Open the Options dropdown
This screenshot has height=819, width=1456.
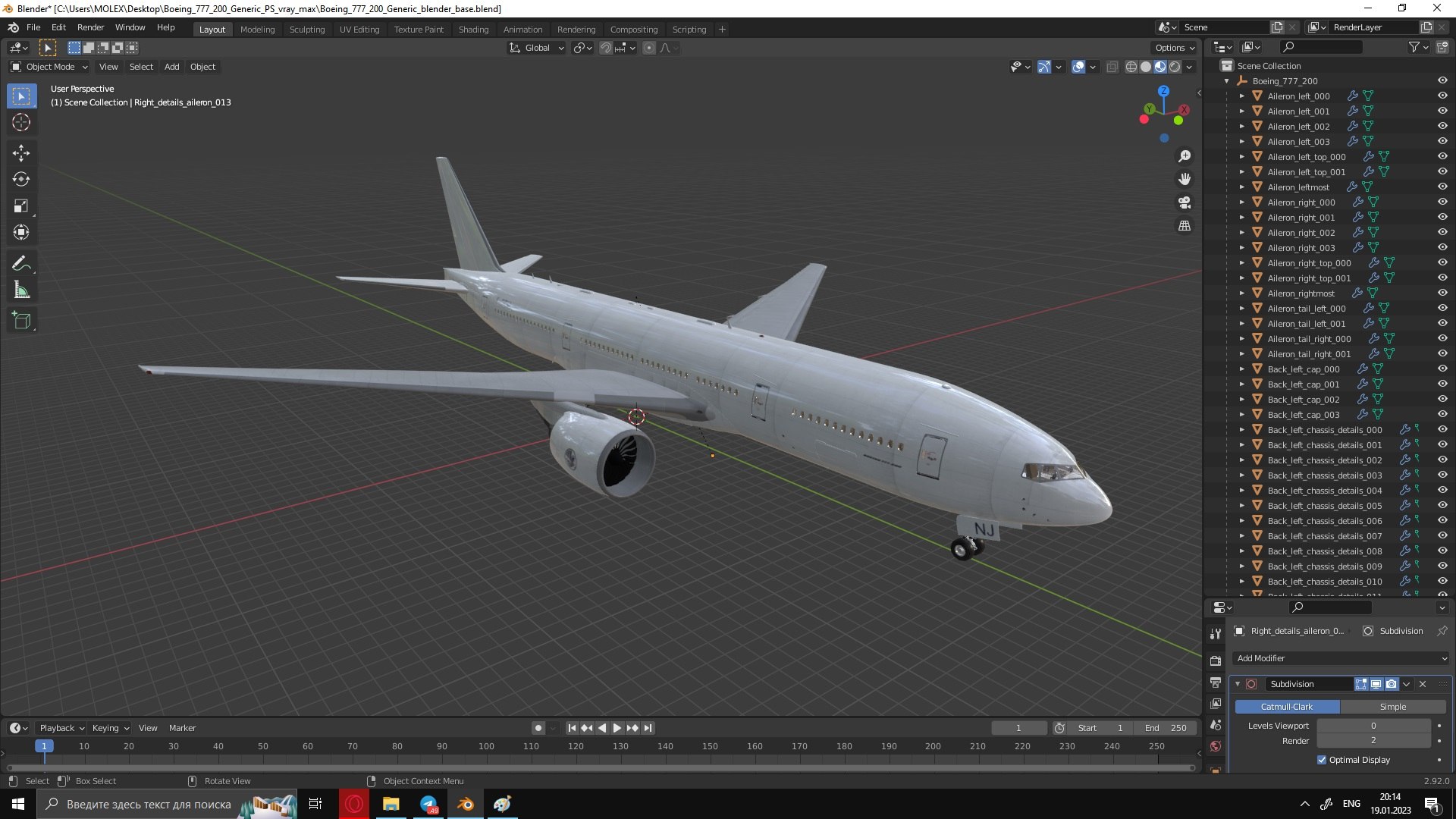[x=1174, y=48]
